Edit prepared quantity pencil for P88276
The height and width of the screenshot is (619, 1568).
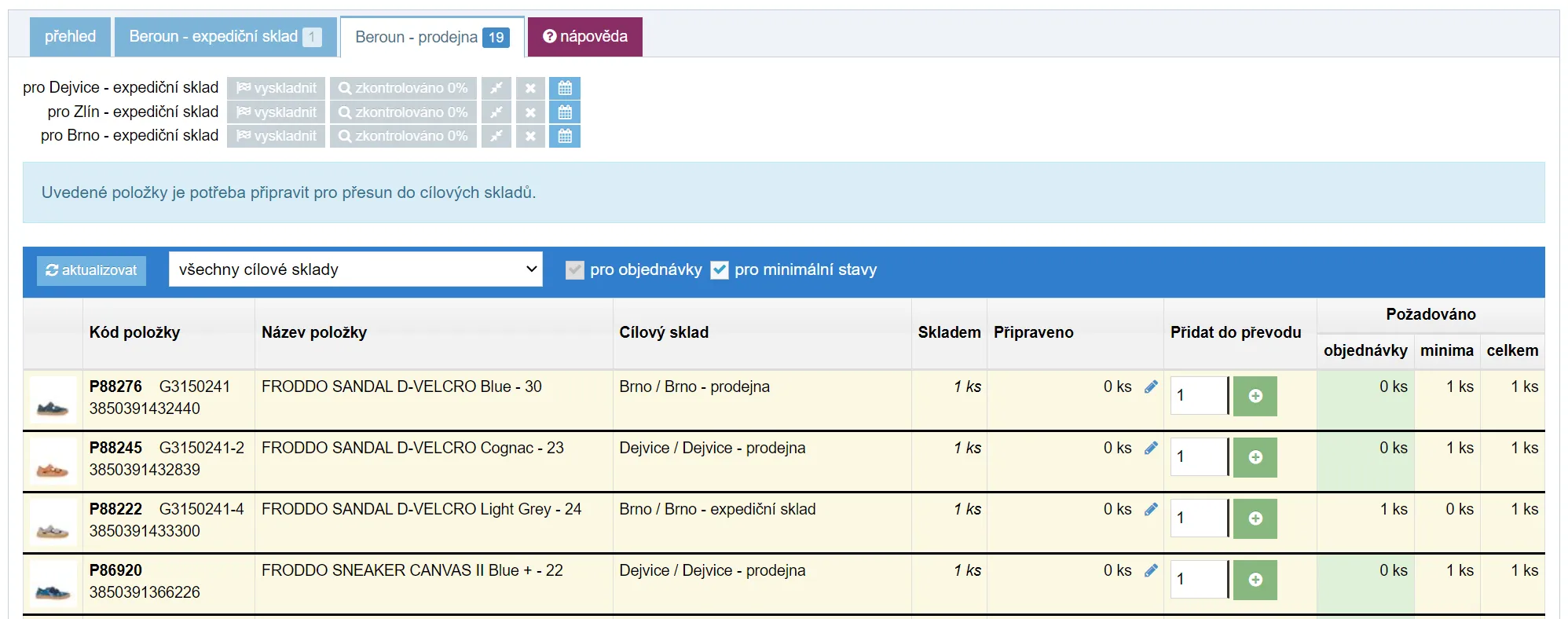(1151, 386)
